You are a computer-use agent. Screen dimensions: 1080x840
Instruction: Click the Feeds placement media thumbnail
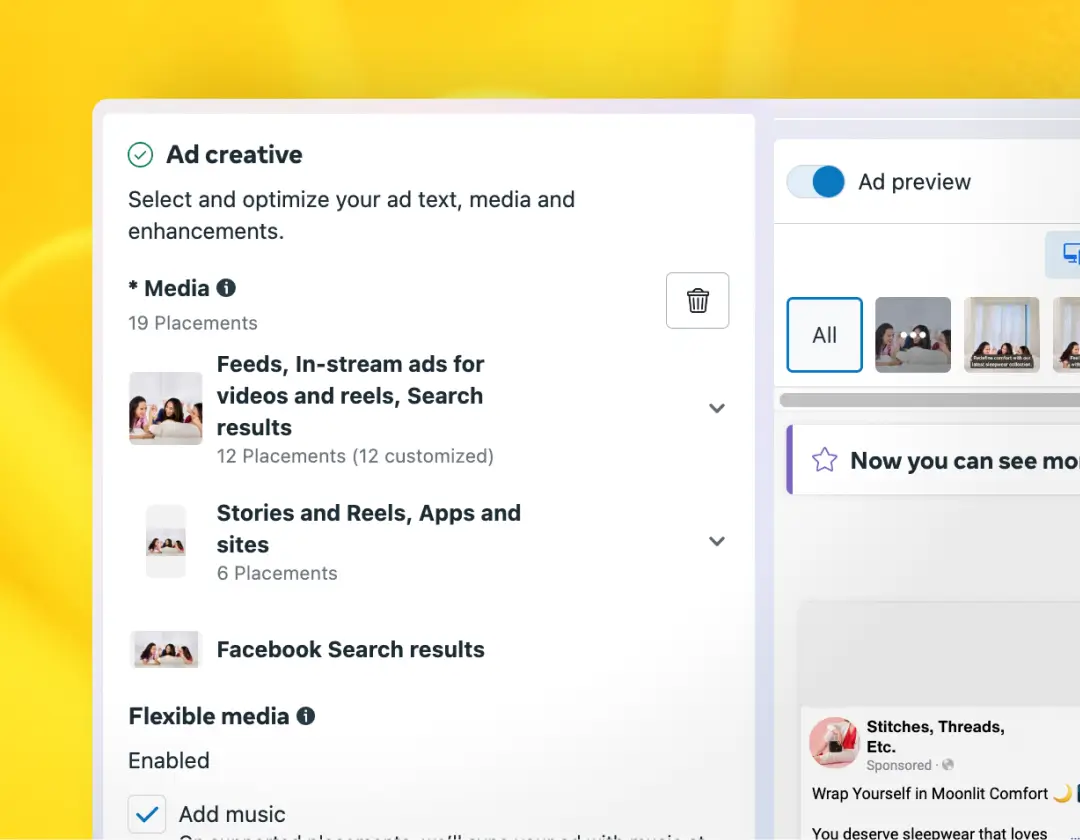[165, 408]
